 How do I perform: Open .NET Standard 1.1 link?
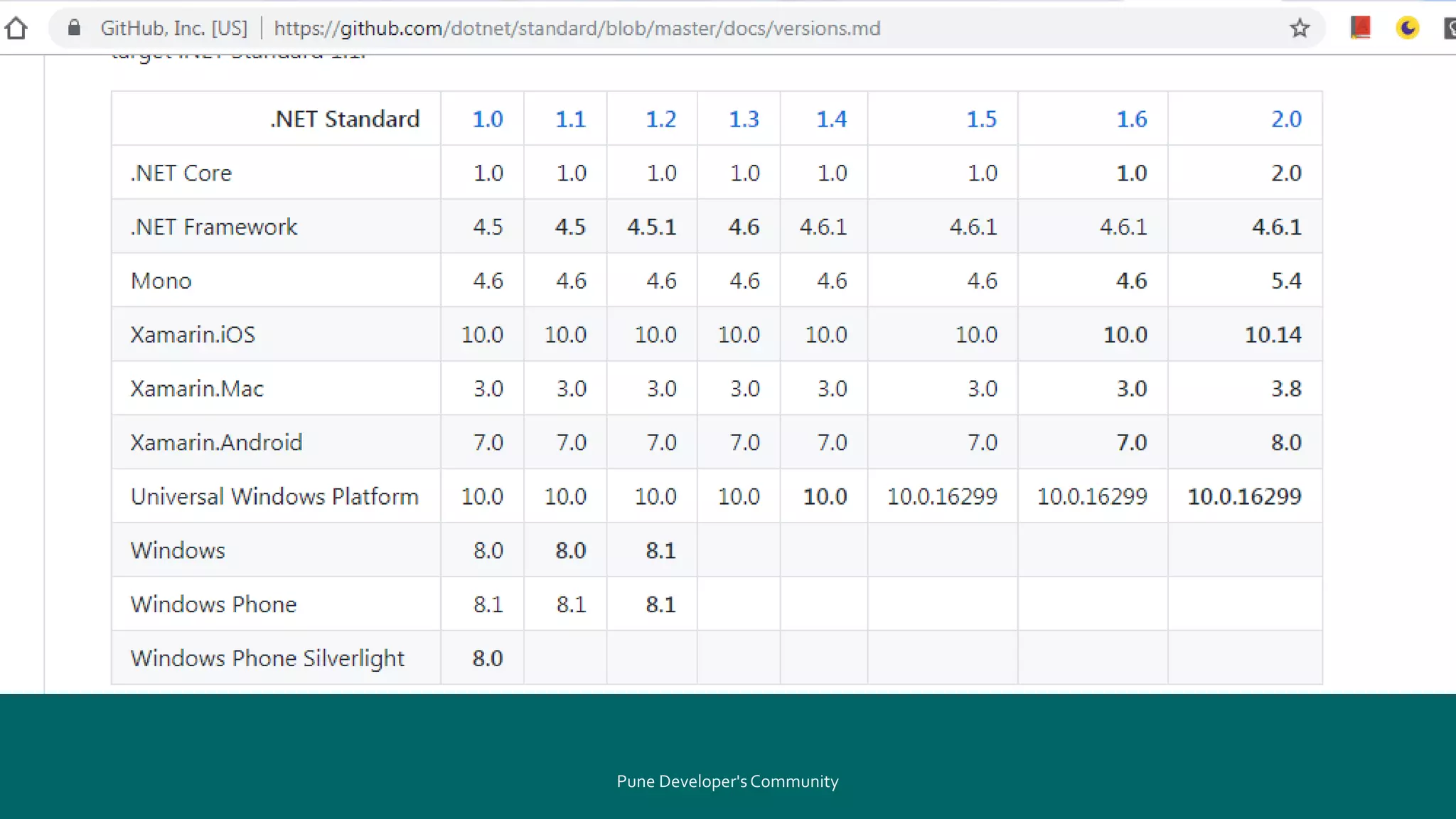[571, 119]
